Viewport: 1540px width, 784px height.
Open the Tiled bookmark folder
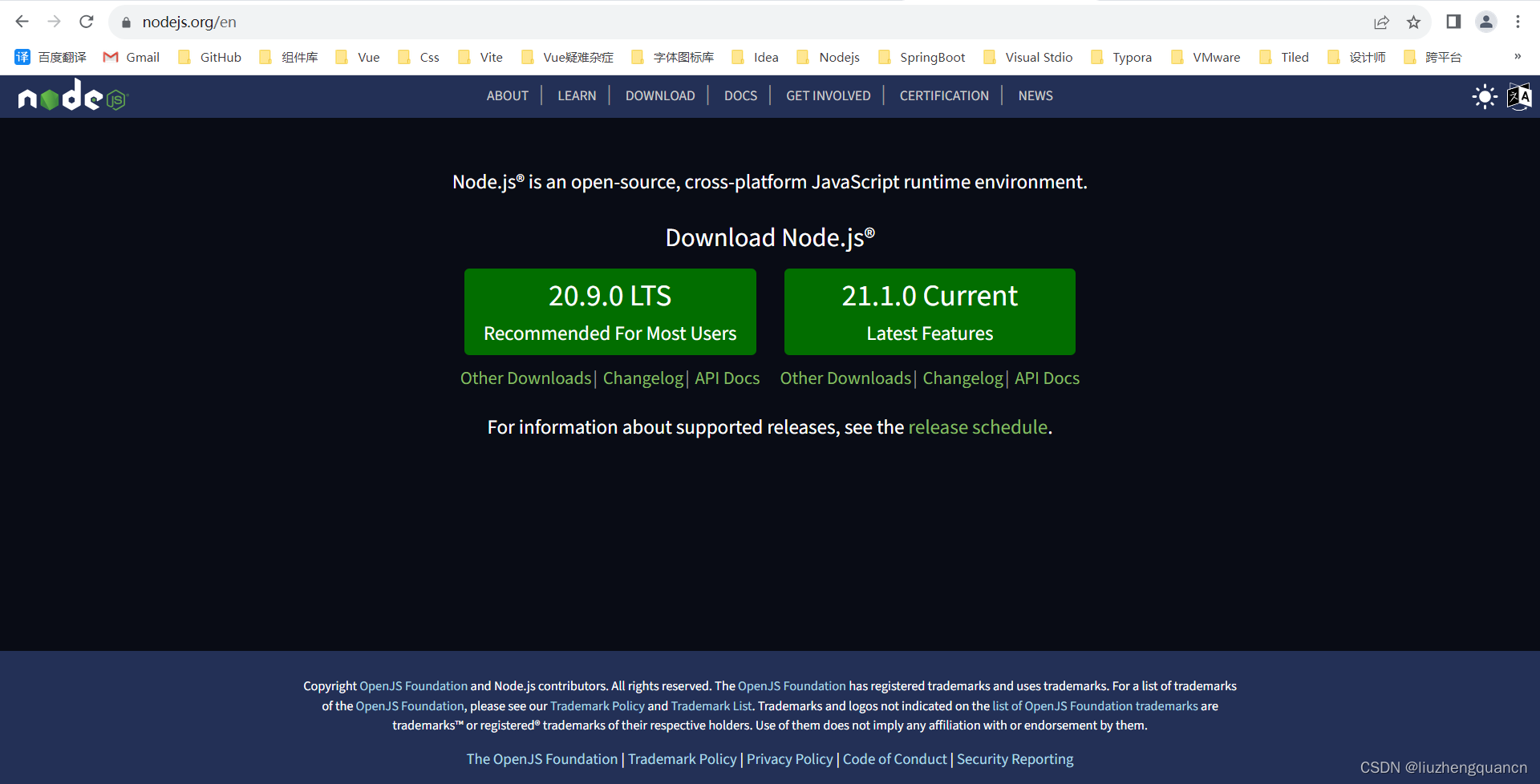(x=1284, y=57)
